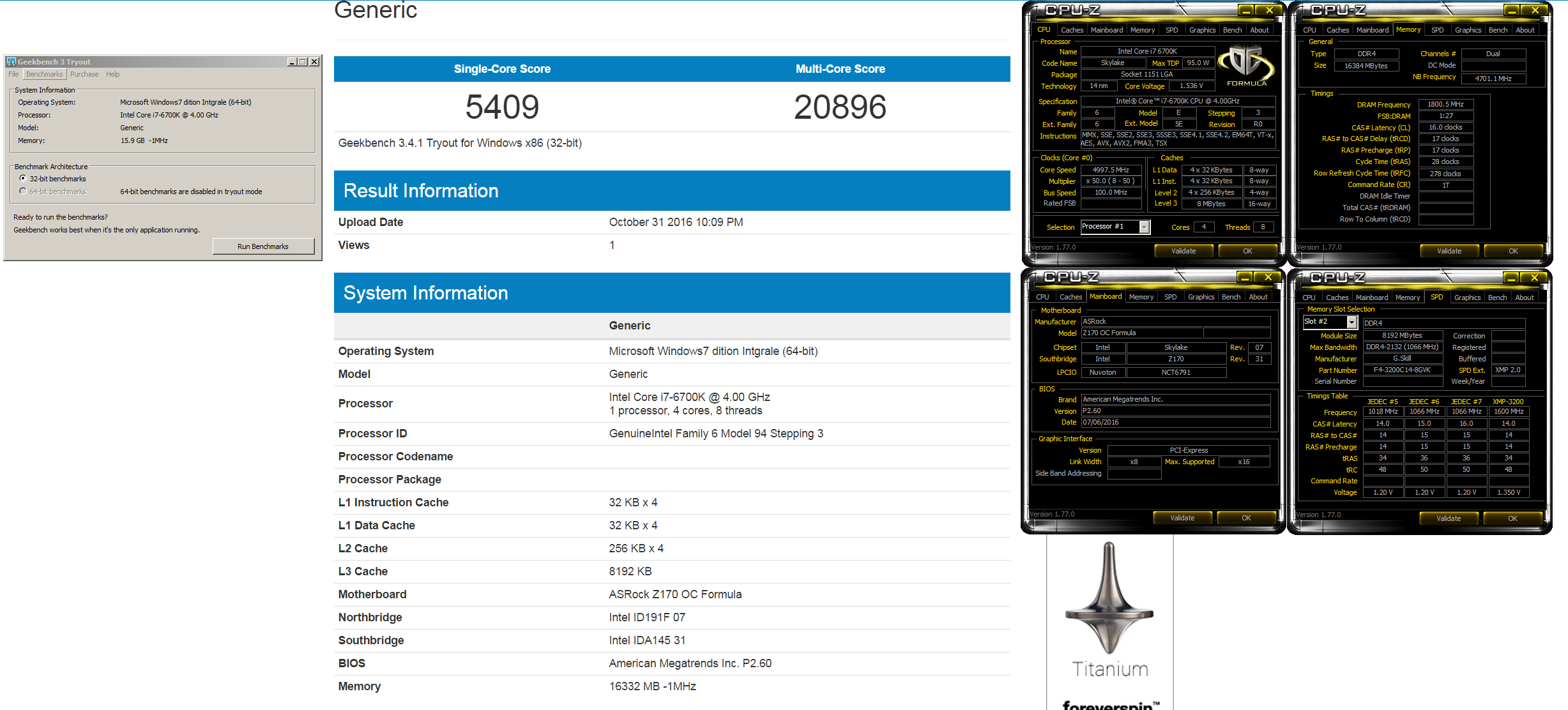The width and height of the screenshot is (1568, 710).
Task: Switch to Mainboard tab in CPU-Z Processor window
Action: (1107, 30)
